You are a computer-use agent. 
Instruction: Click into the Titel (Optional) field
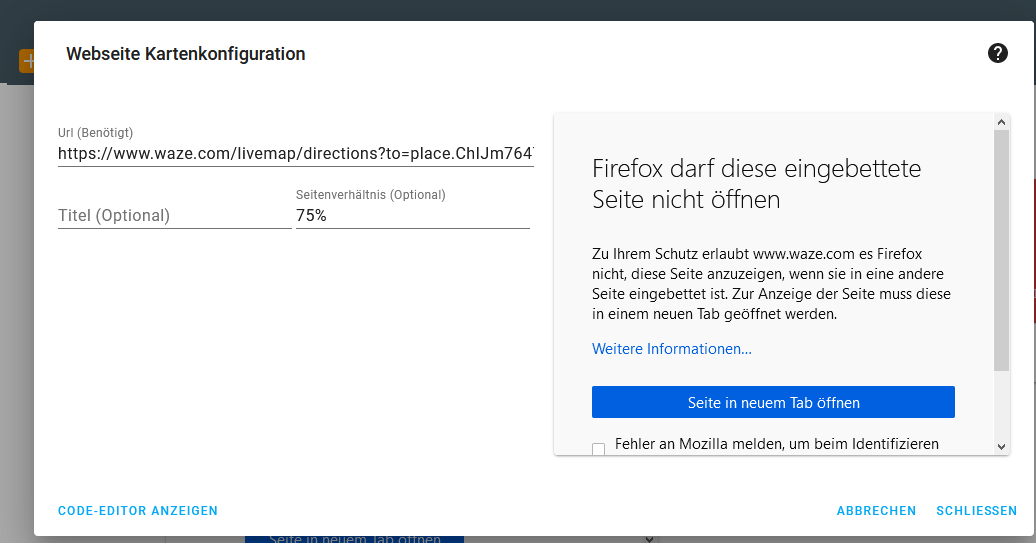[174, 215]
